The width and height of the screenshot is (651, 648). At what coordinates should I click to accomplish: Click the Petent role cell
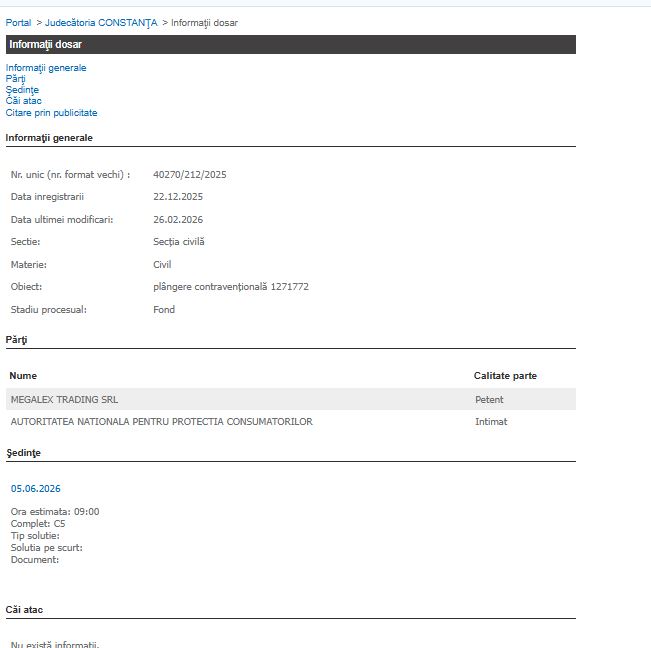point(489,400)
